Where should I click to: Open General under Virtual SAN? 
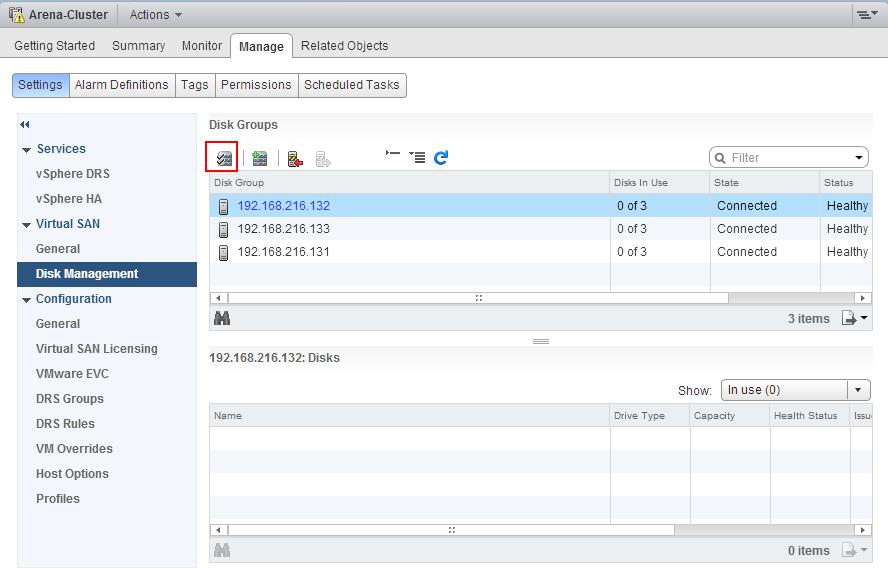(x=58, y=249)
